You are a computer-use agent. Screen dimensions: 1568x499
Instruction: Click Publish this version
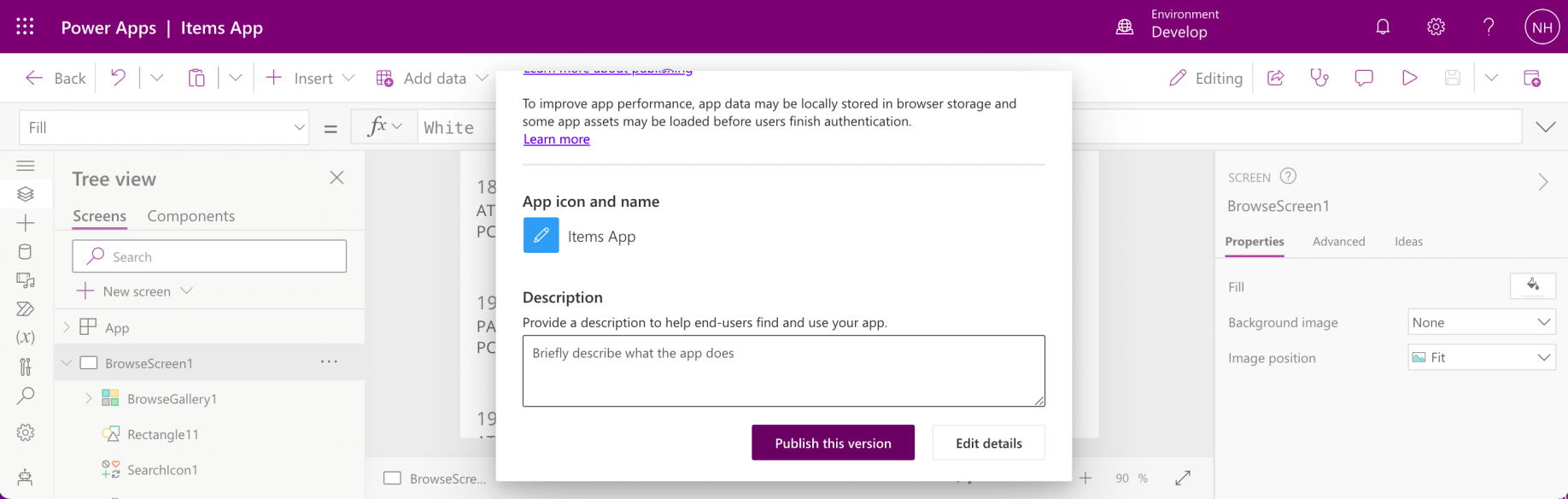coord(833,443)
